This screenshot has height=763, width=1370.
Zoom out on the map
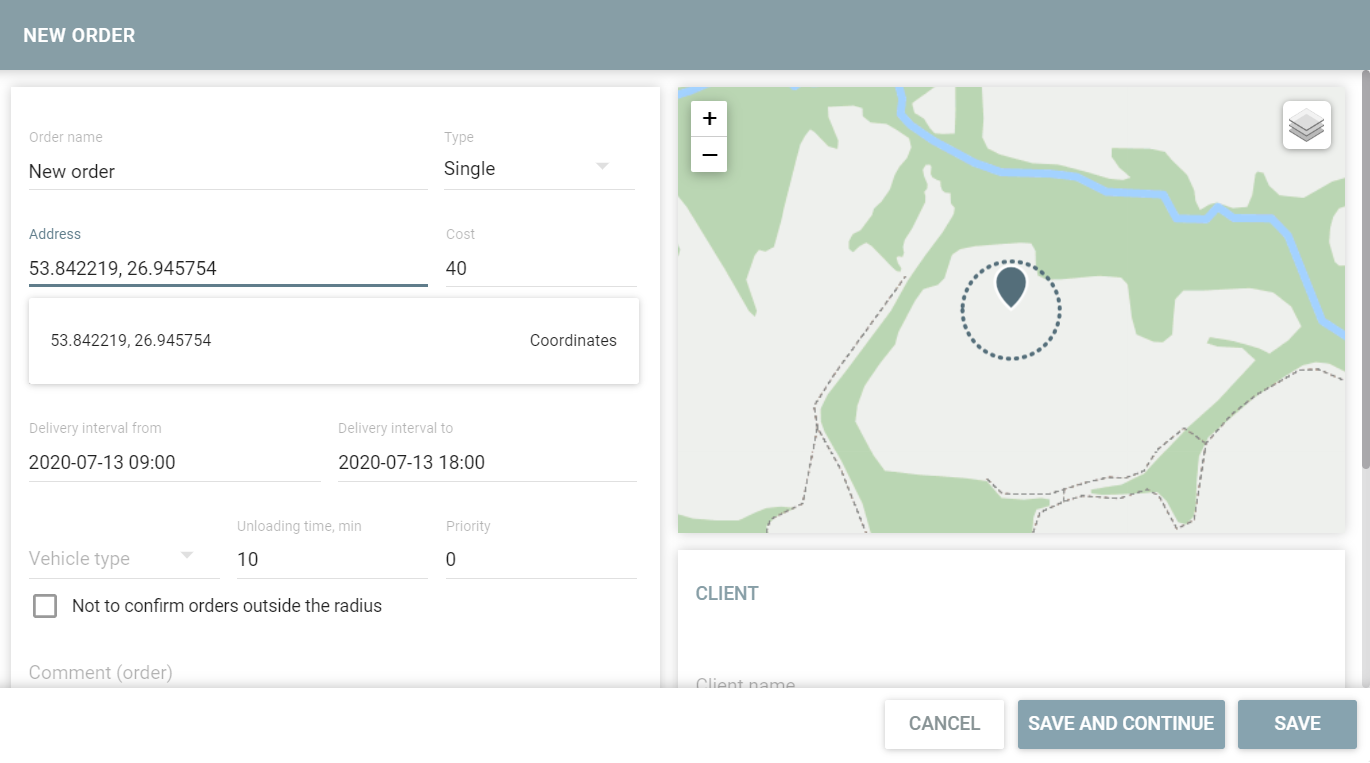point(709,155)
